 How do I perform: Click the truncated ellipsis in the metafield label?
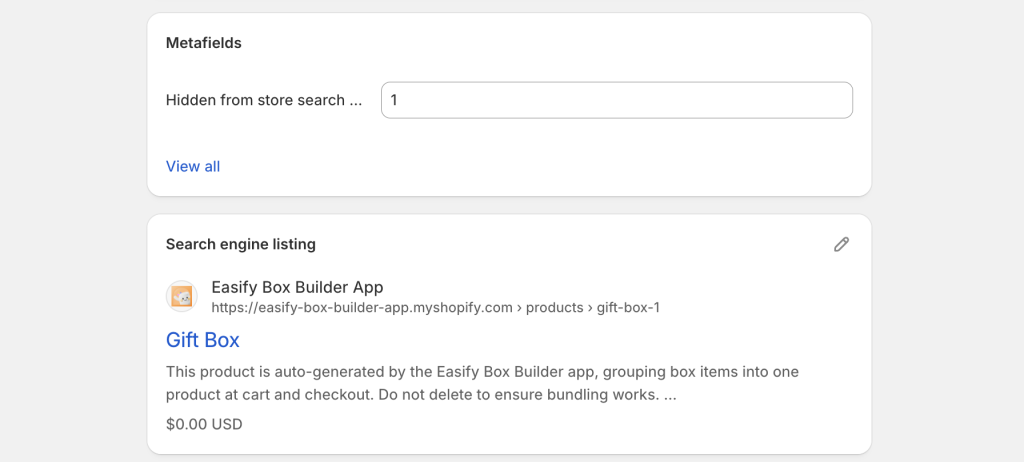pyautogui.click(x=355, y=100)
